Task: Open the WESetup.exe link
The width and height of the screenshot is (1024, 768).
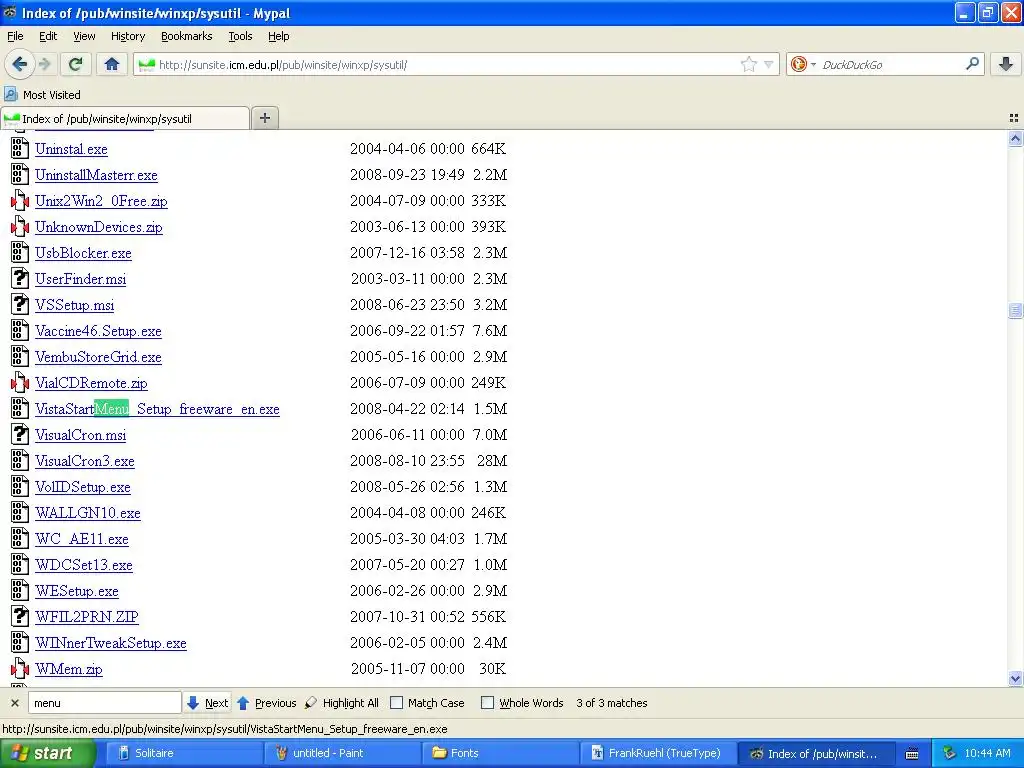Action: coord(77,591)
